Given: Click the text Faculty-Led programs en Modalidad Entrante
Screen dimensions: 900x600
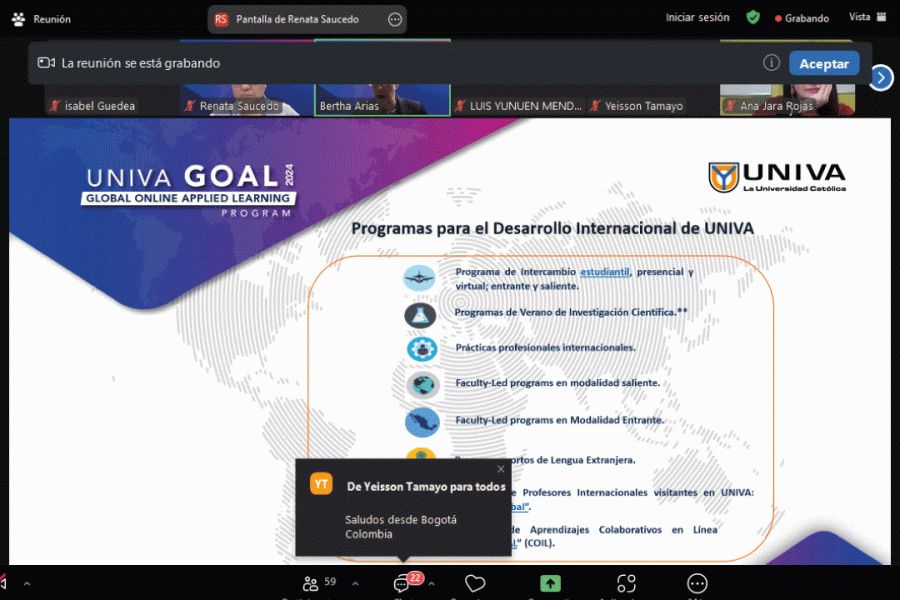Looking at the screenshot, I should point(559,420).
